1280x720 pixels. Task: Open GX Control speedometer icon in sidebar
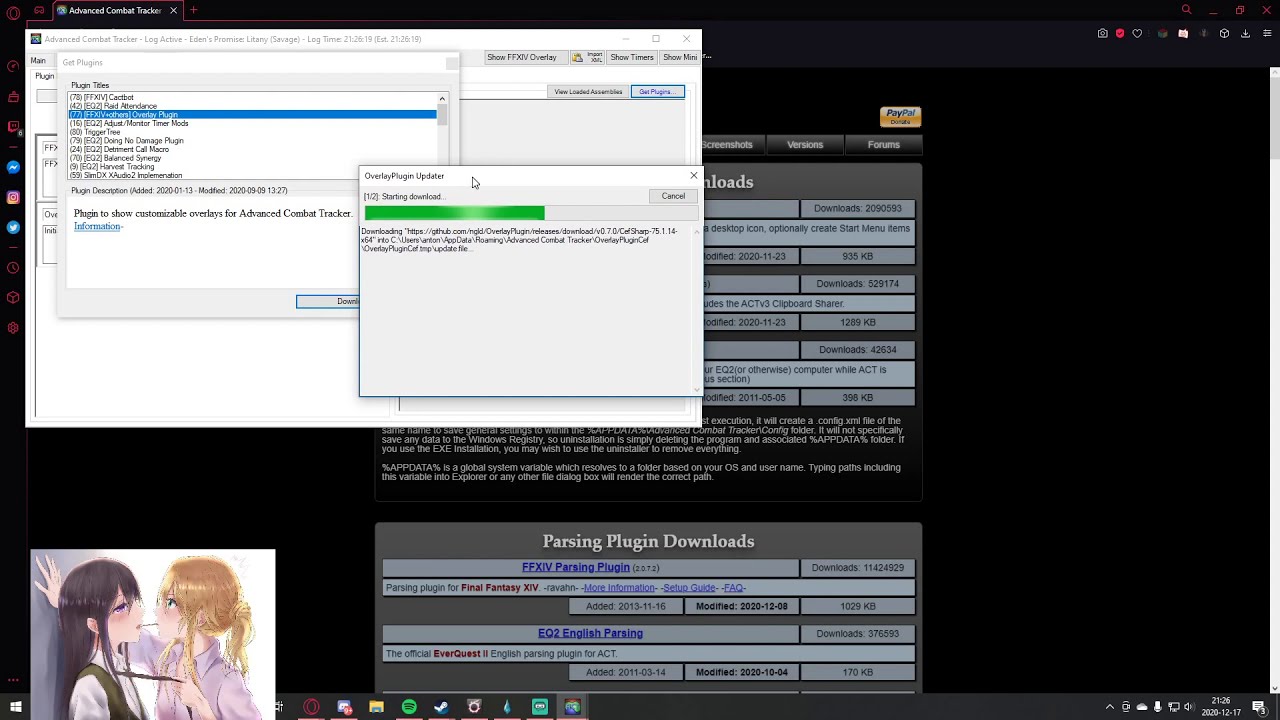[x=13, y=67]
